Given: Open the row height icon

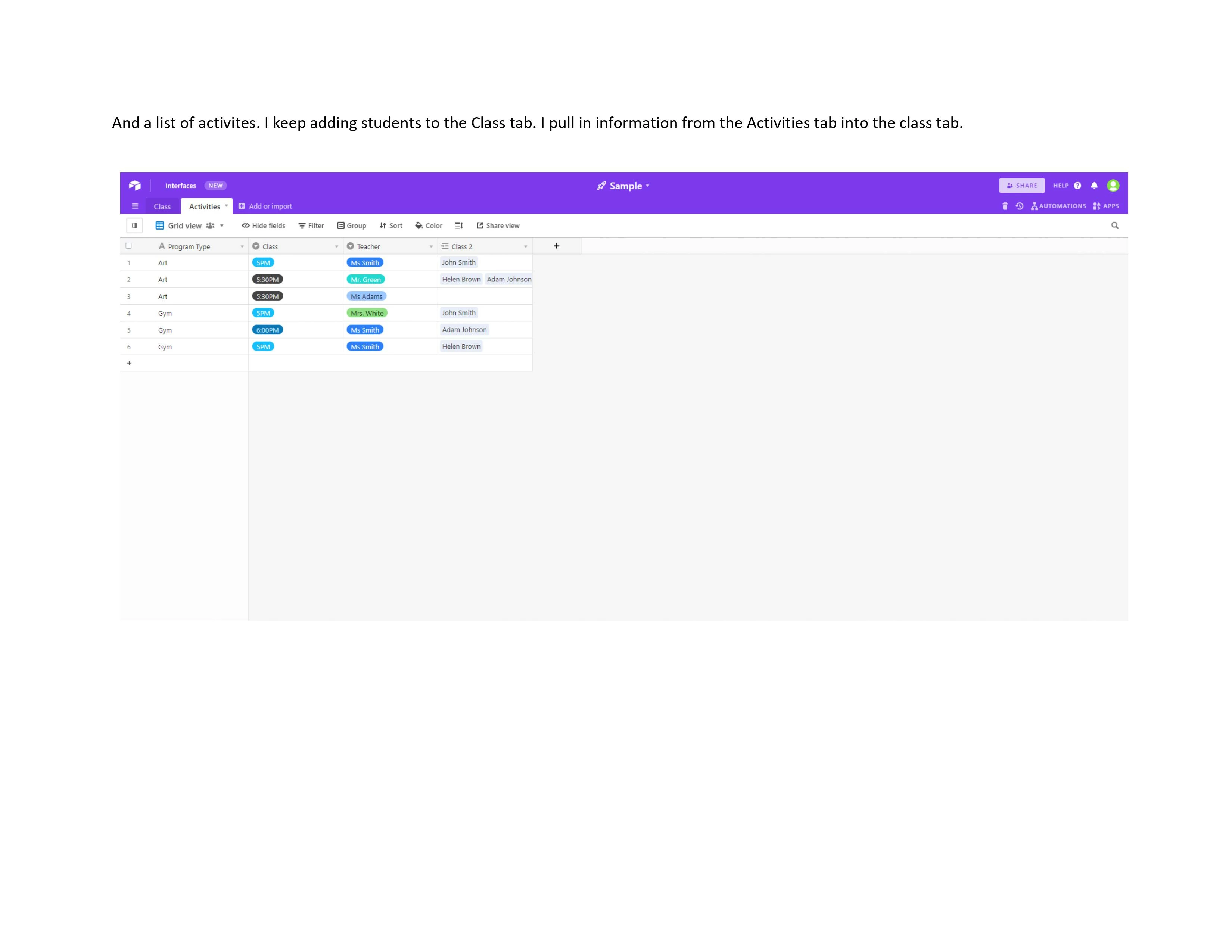Looking at the screenshot, I should (459, 225).
